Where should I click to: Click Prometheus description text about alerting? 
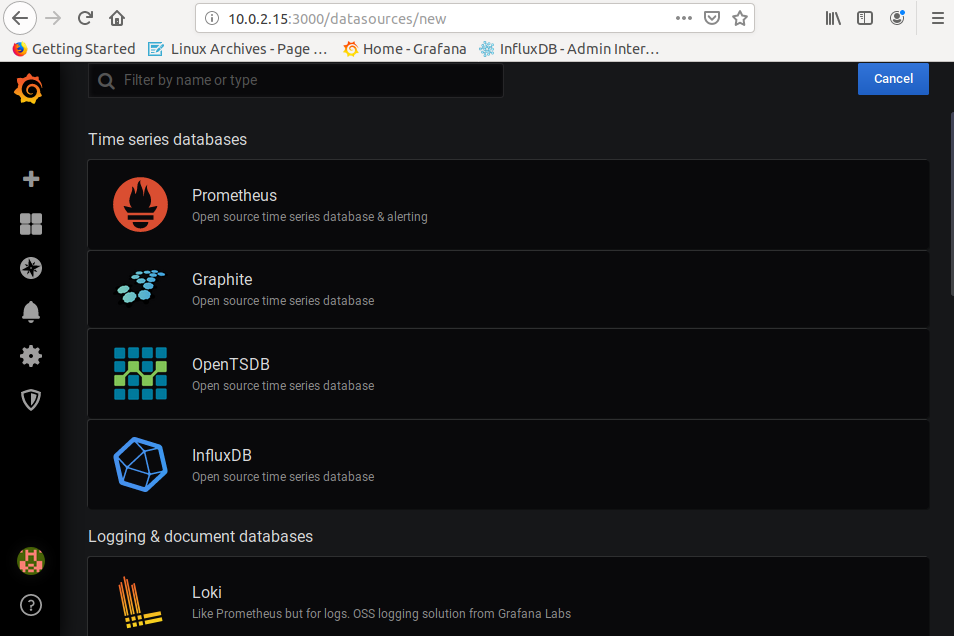click(310, 217)
